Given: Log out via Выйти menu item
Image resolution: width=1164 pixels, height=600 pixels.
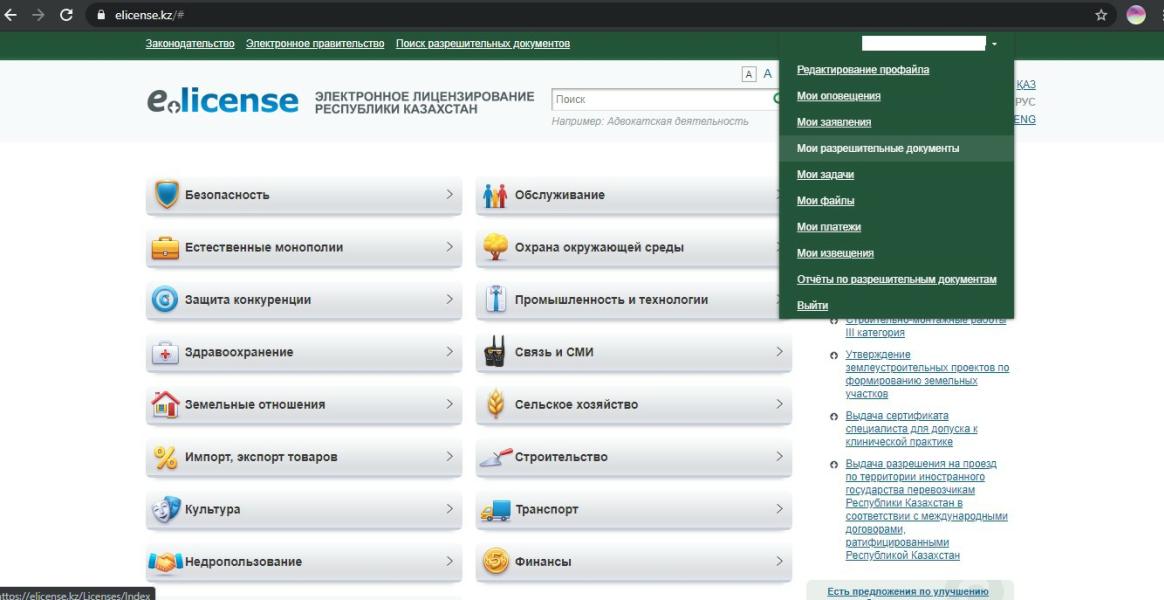Looking at the screenshot, I should (812, 305).
